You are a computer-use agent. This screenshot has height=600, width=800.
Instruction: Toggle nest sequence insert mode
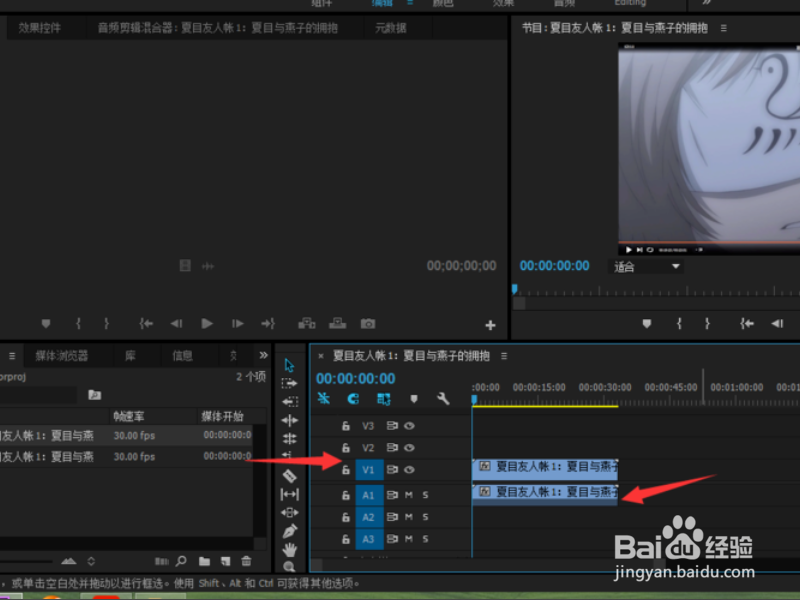[323, 398]
